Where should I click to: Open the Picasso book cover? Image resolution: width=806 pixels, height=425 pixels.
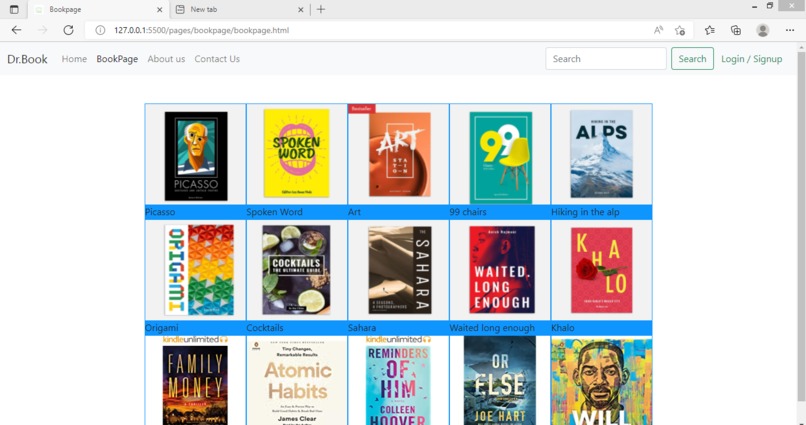[x=196, y=156]
